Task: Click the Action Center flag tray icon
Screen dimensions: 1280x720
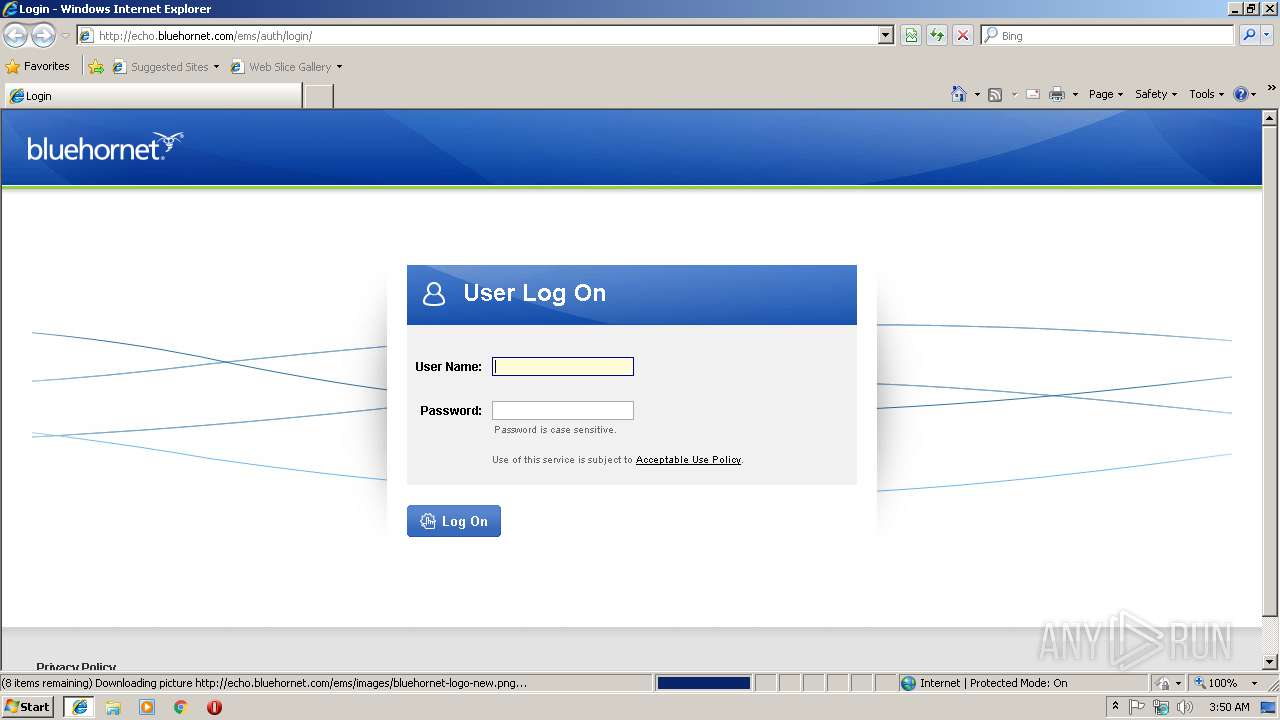Action: click(x=1137, y=707)
